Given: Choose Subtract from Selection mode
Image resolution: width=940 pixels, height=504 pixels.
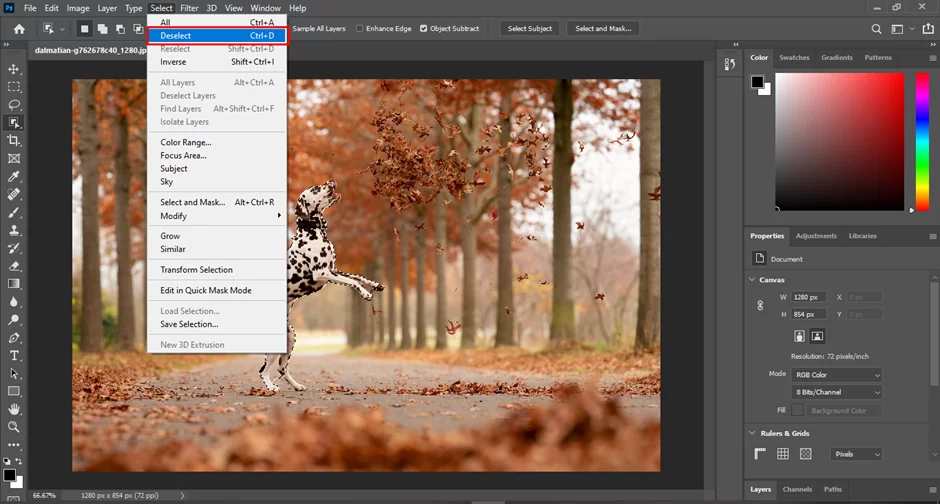Looking at the screenshot, I should pyautogui.click(x=120, y=29).
